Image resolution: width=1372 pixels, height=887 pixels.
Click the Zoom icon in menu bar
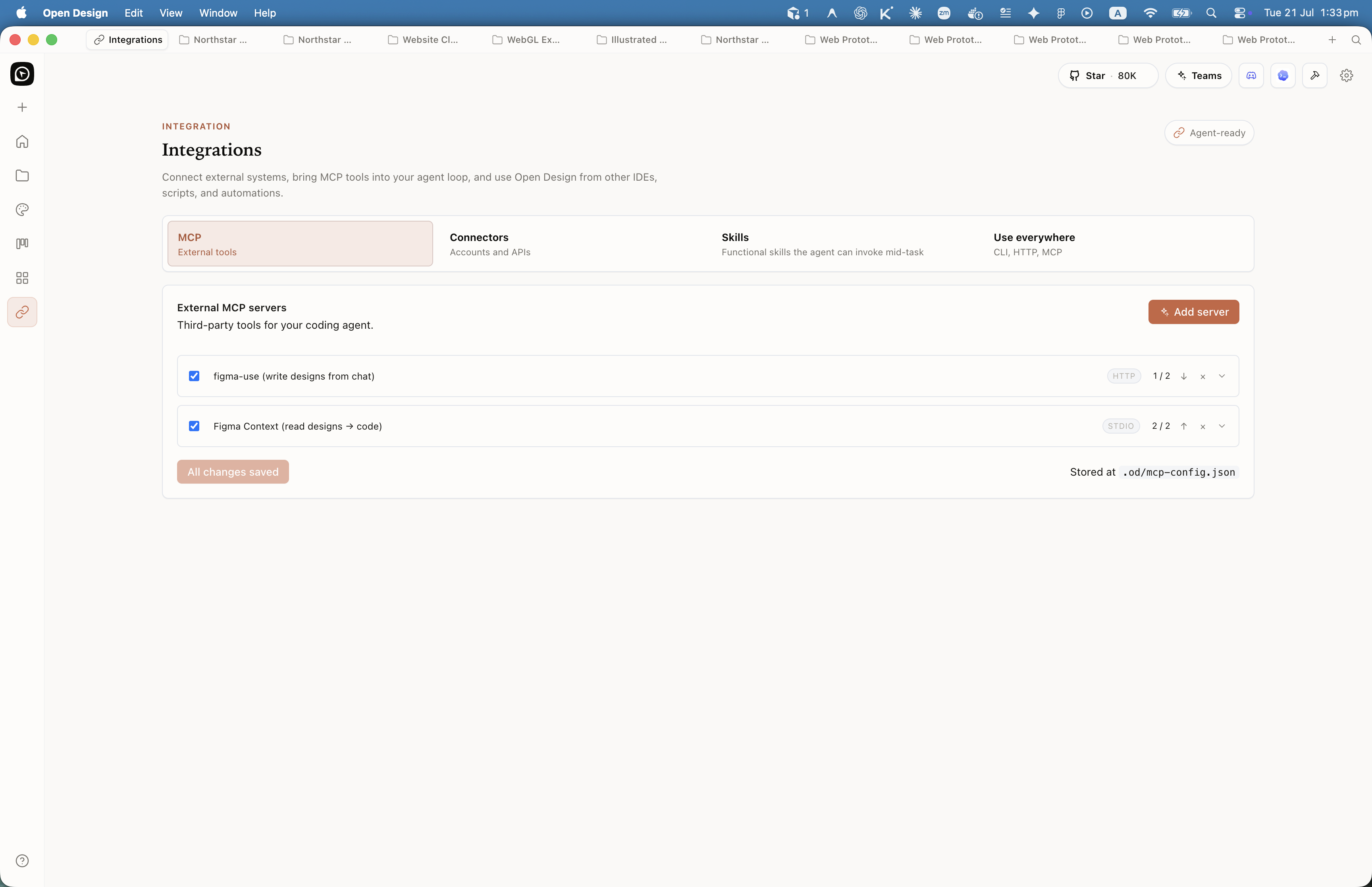pos(944,13)
